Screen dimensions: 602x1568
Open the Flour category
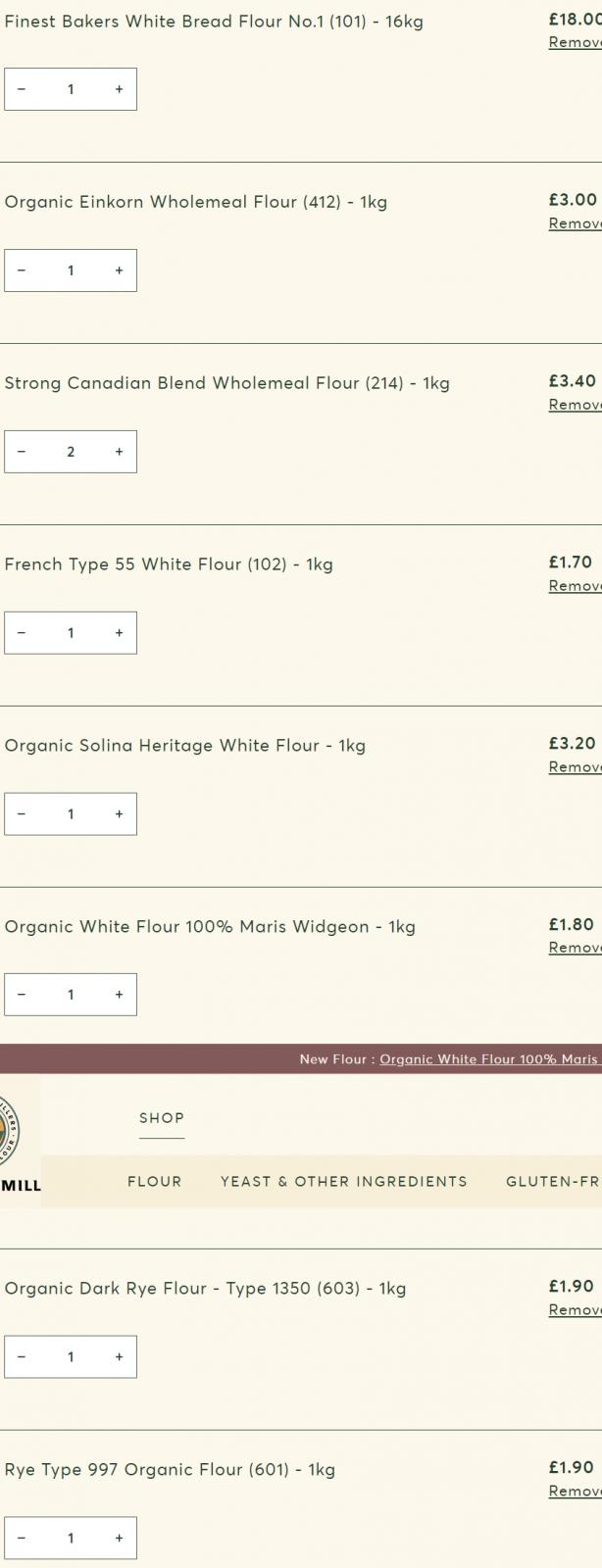(155, 1182)
